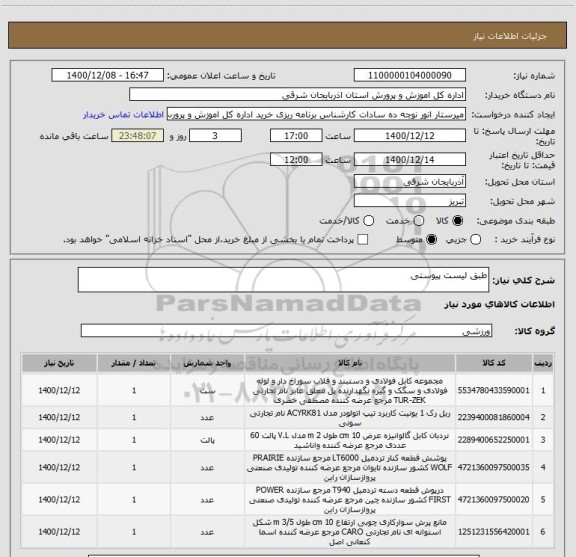Click the validity hour field 12:00
576x557 pixels.
pyautogui.click(x=296, y=159)
